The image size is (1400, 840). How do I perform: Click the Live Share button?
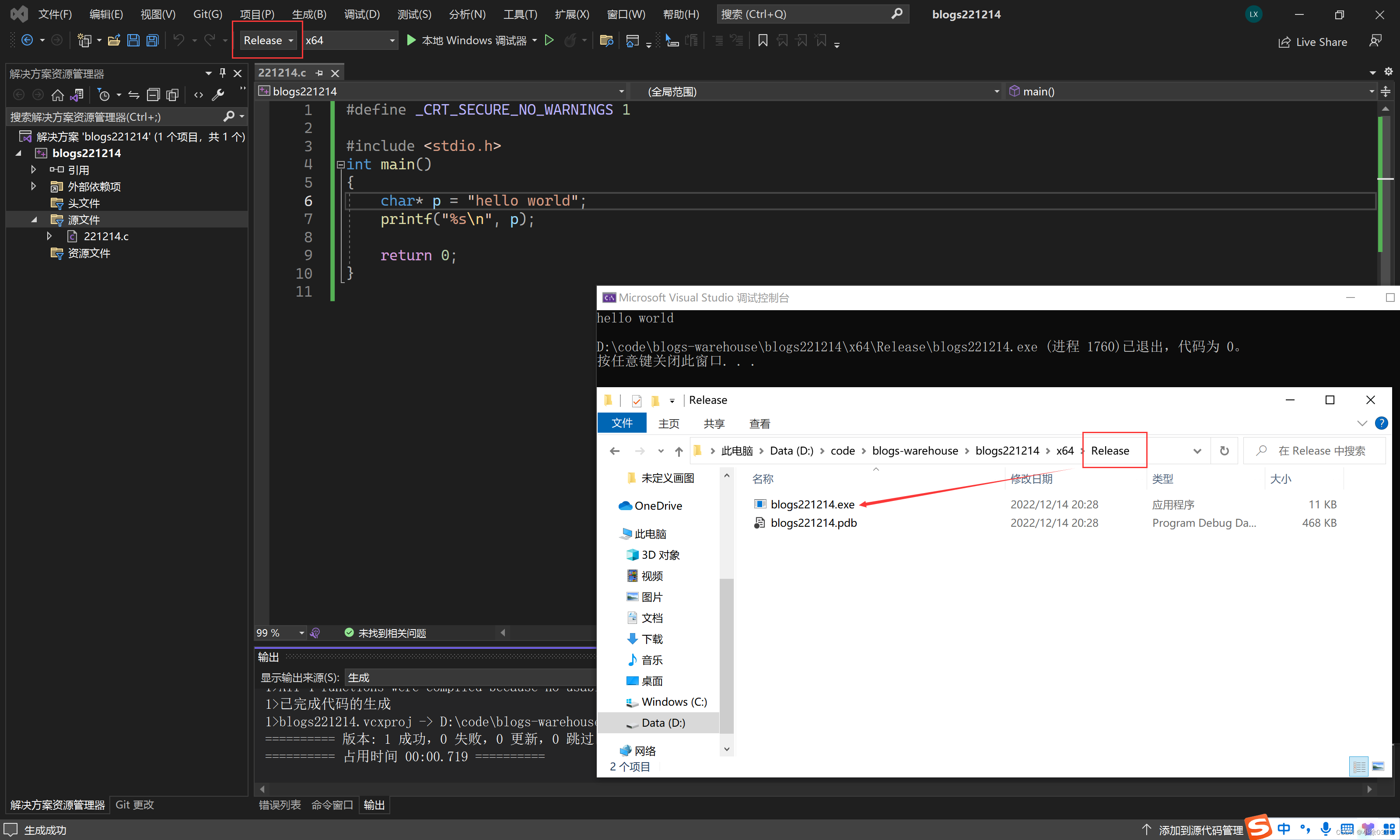click(x=1313, y=42)
